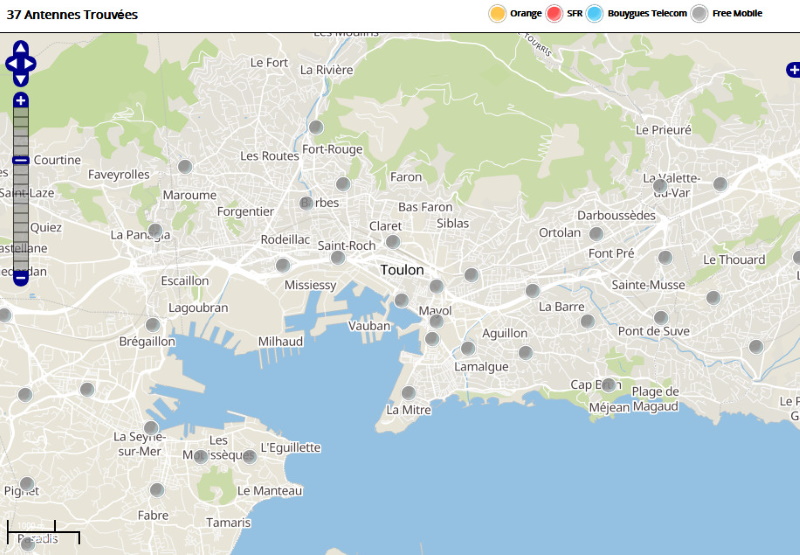Click the Orange operator legend circle
The image size is (800, 555).
pos(497,13)
